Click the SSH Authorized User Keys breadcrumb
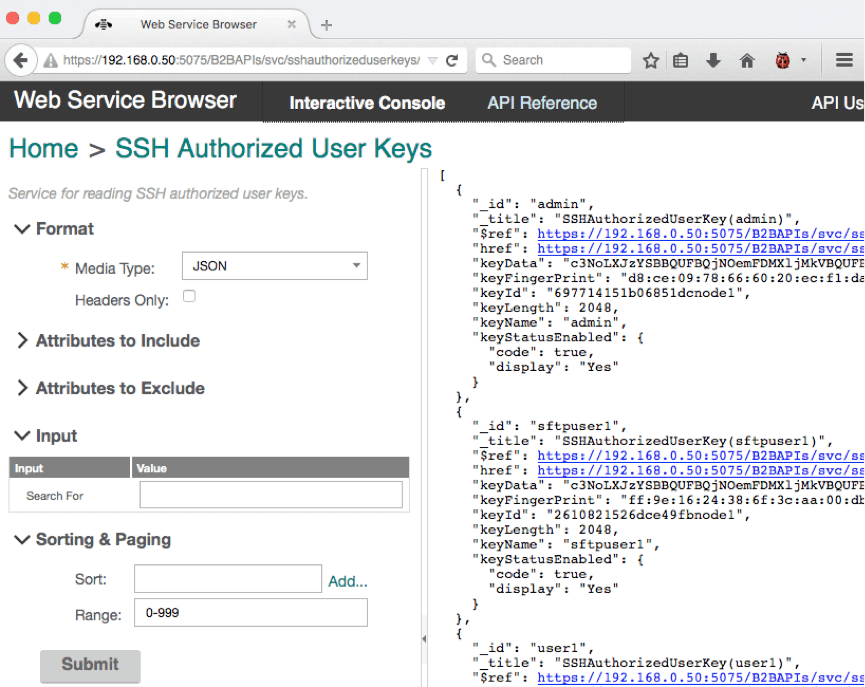The width and height of the screenshot is (865, 687). (274, 148)
